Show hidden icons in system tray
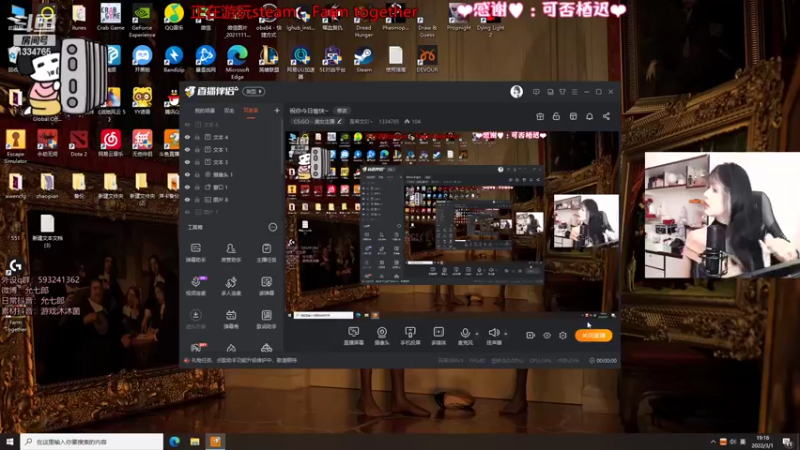This screenshot has height=450, width=800. (x=713, y=441)
